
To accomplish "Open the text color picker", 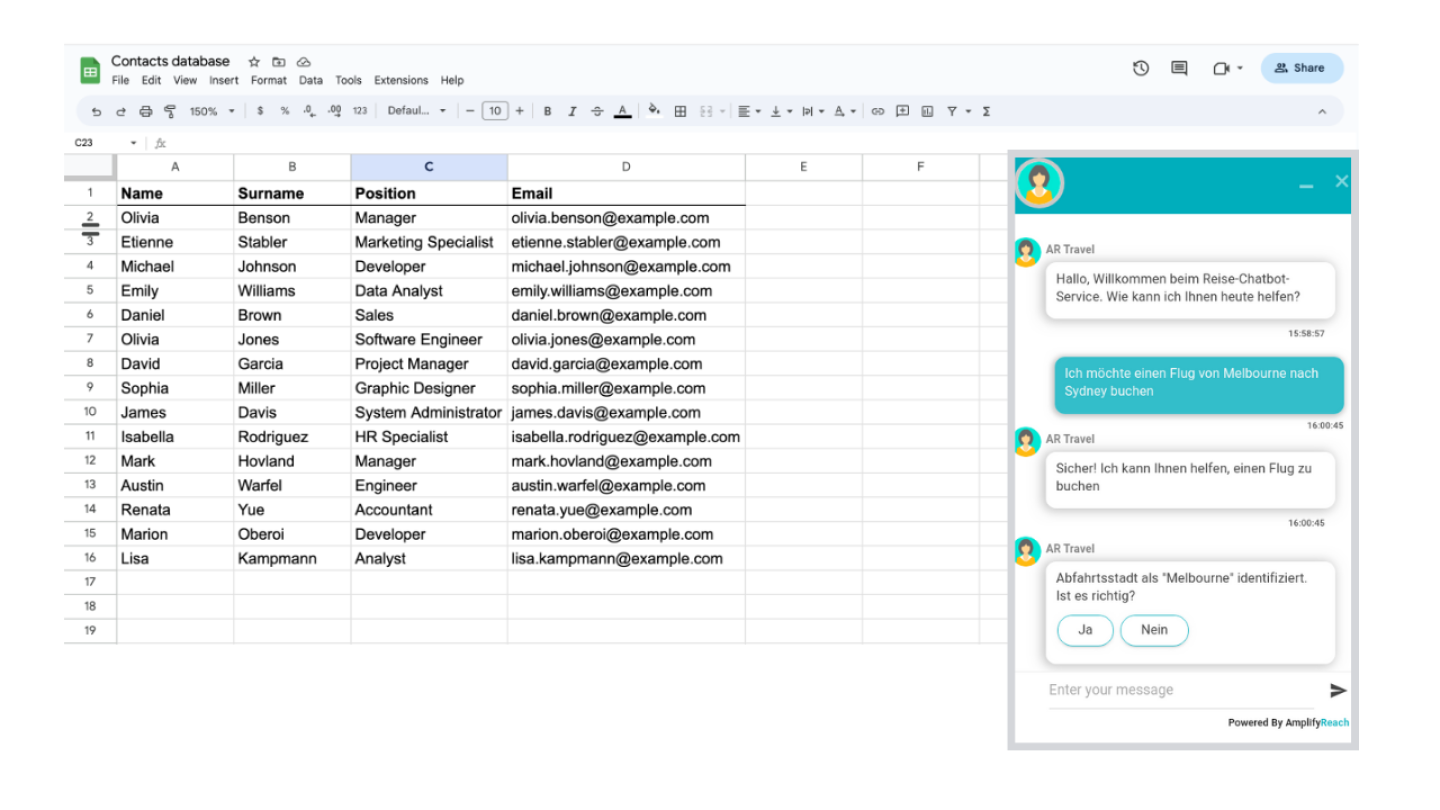I will pyautogui.click(x=622, y=112).
